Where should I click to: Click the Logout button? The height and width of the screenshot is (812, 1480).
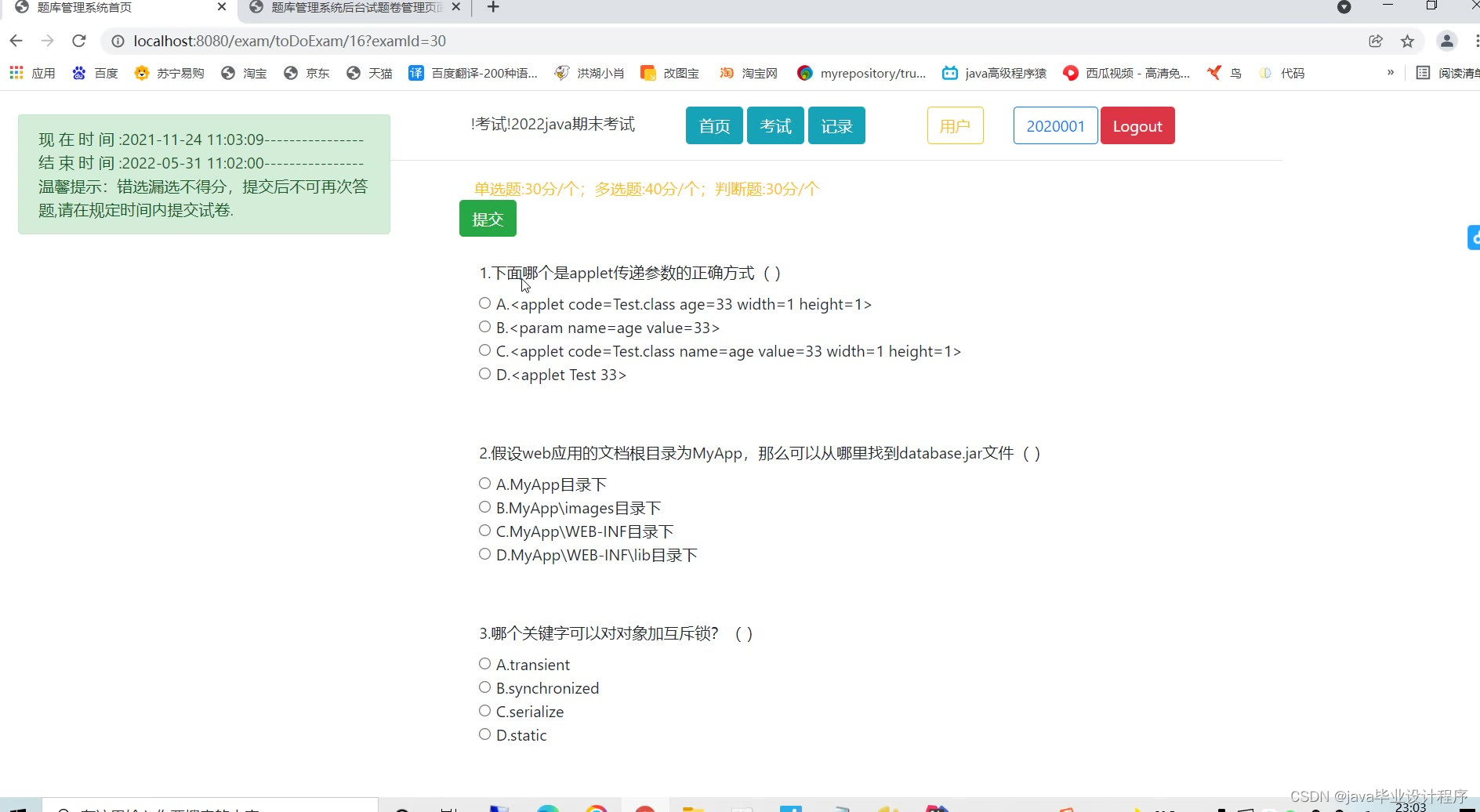(x=1137, y=125)
